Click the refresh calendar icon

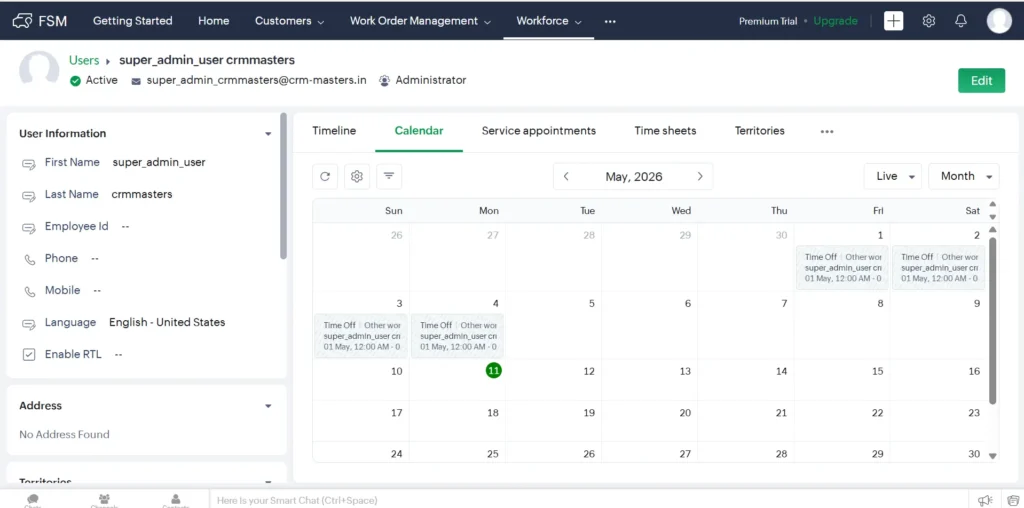(325, 176)
